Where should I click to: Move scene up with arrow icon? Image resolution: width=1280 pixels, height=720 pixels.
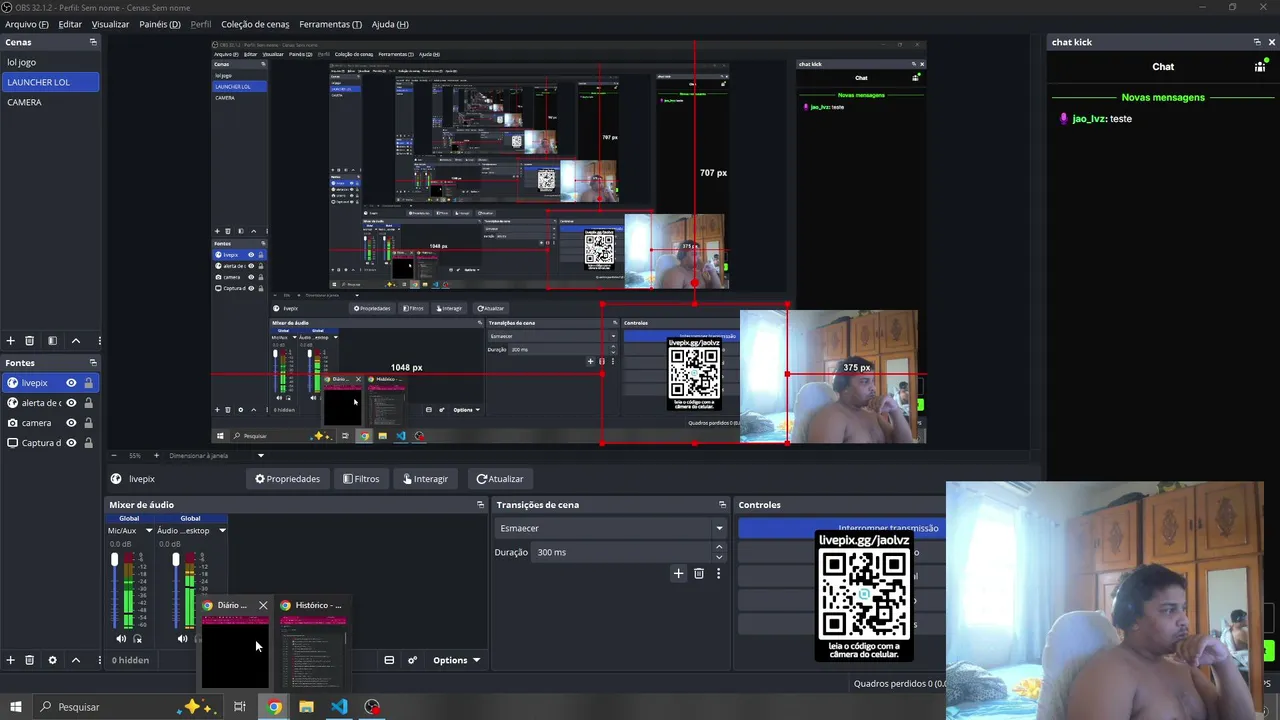pos(75,341)
